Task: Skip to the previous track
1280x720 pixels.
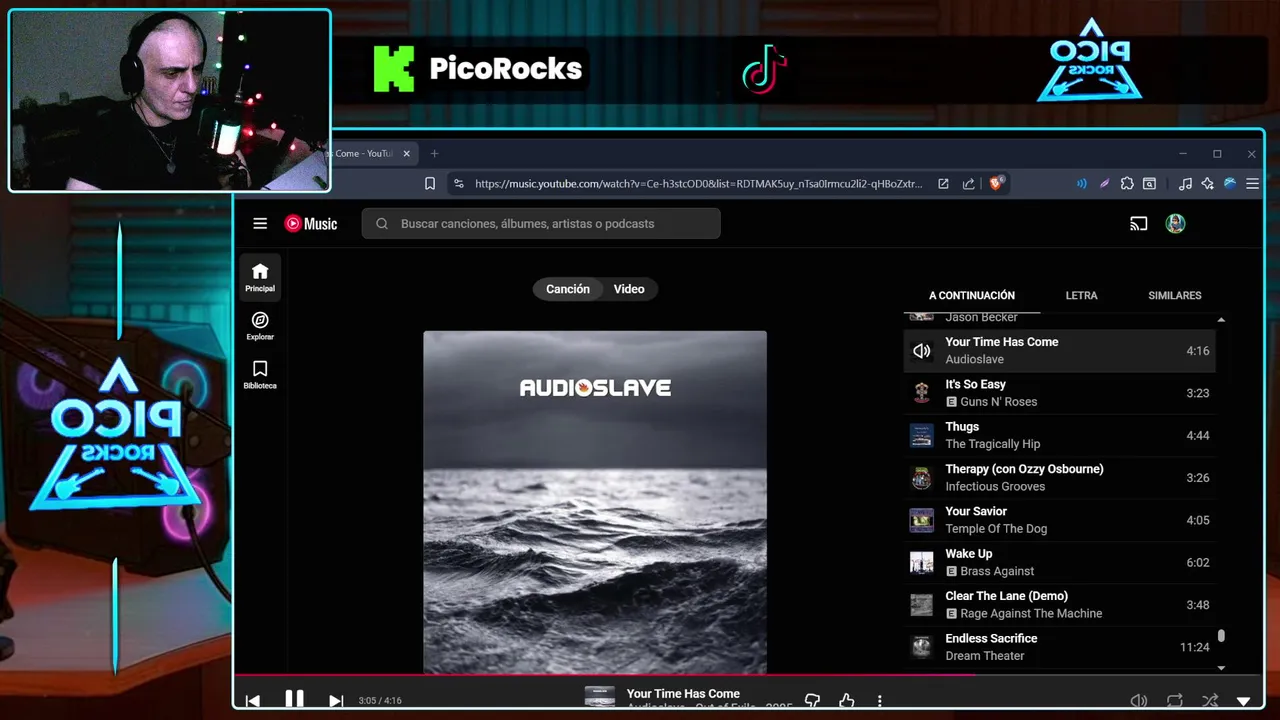Action: click(253, 701)
